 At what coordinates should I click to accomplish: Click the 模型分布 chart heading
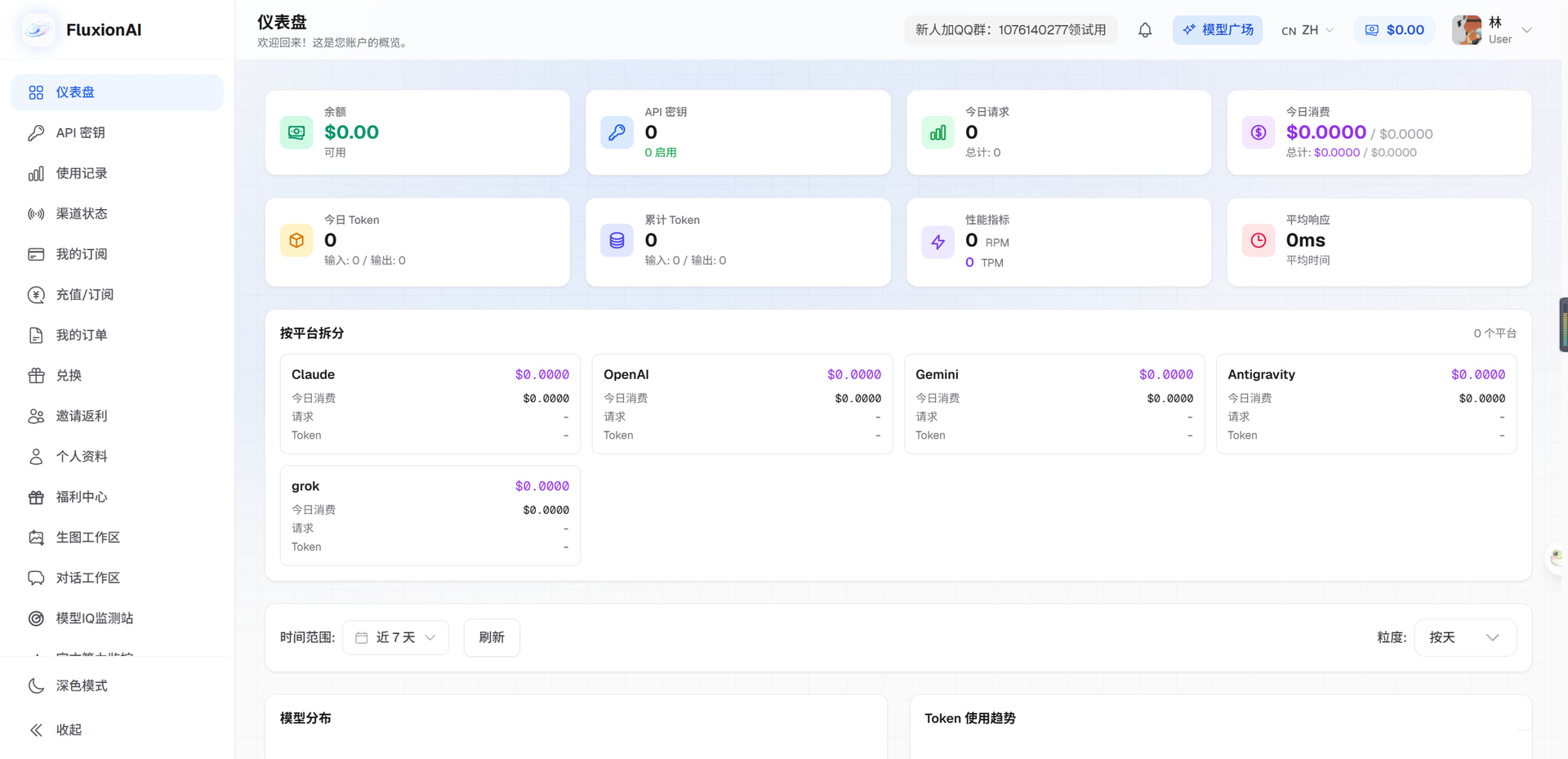(305, 718)
